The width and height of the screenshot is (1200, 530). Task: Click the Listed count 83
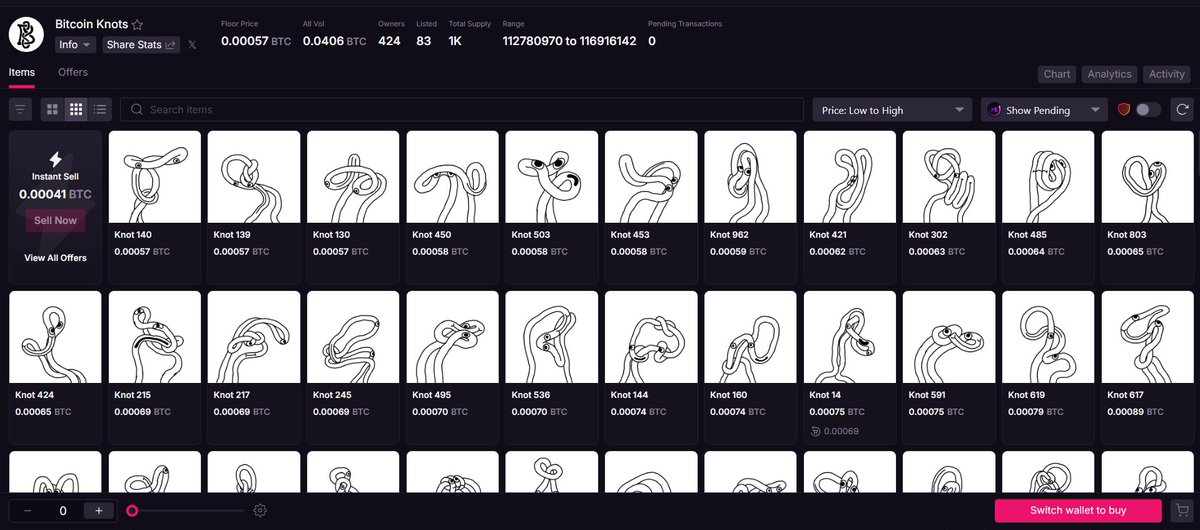(424, 41)
